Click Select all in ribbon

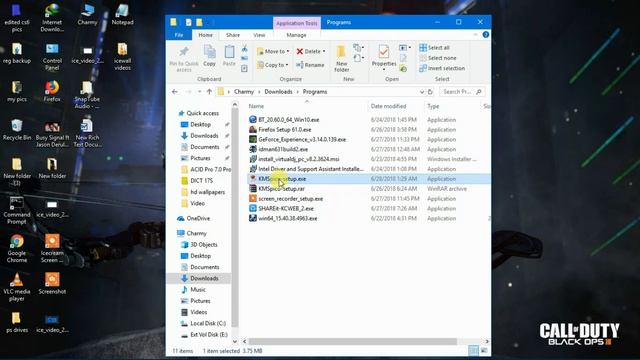[x=435, y=48]
